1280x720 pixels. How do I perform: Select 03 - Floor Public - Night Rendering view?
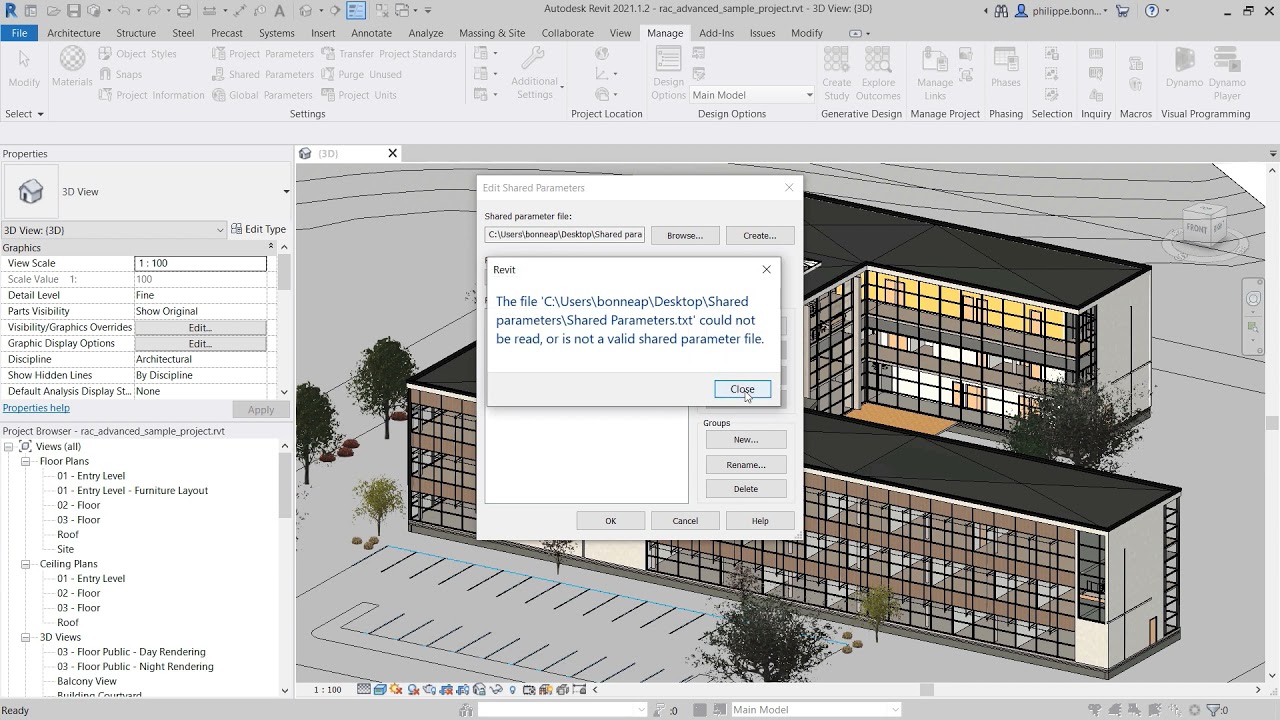(x=135, y=667)
